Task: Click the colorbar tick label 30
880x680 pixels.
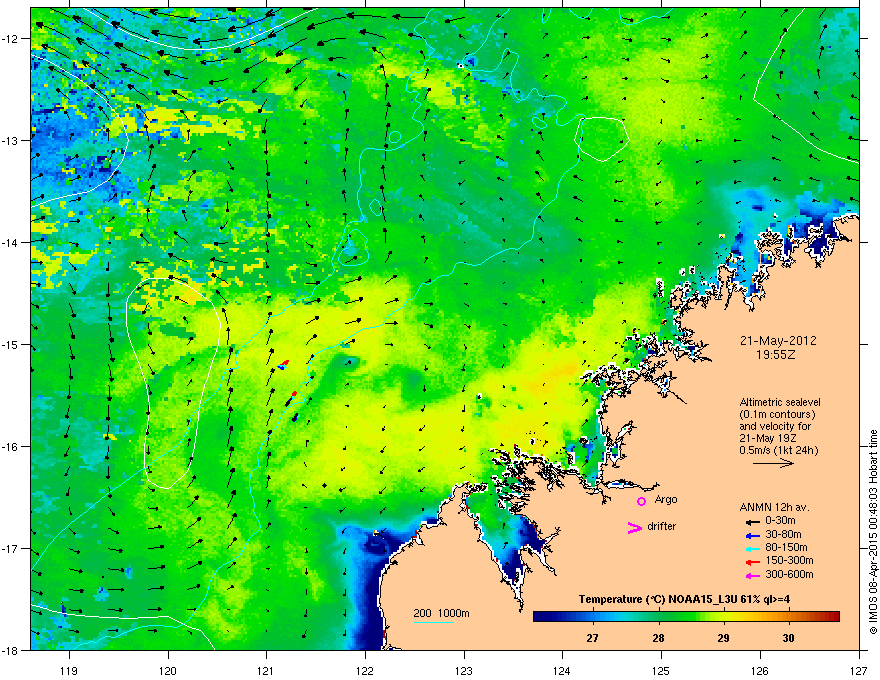Action: 789,638
